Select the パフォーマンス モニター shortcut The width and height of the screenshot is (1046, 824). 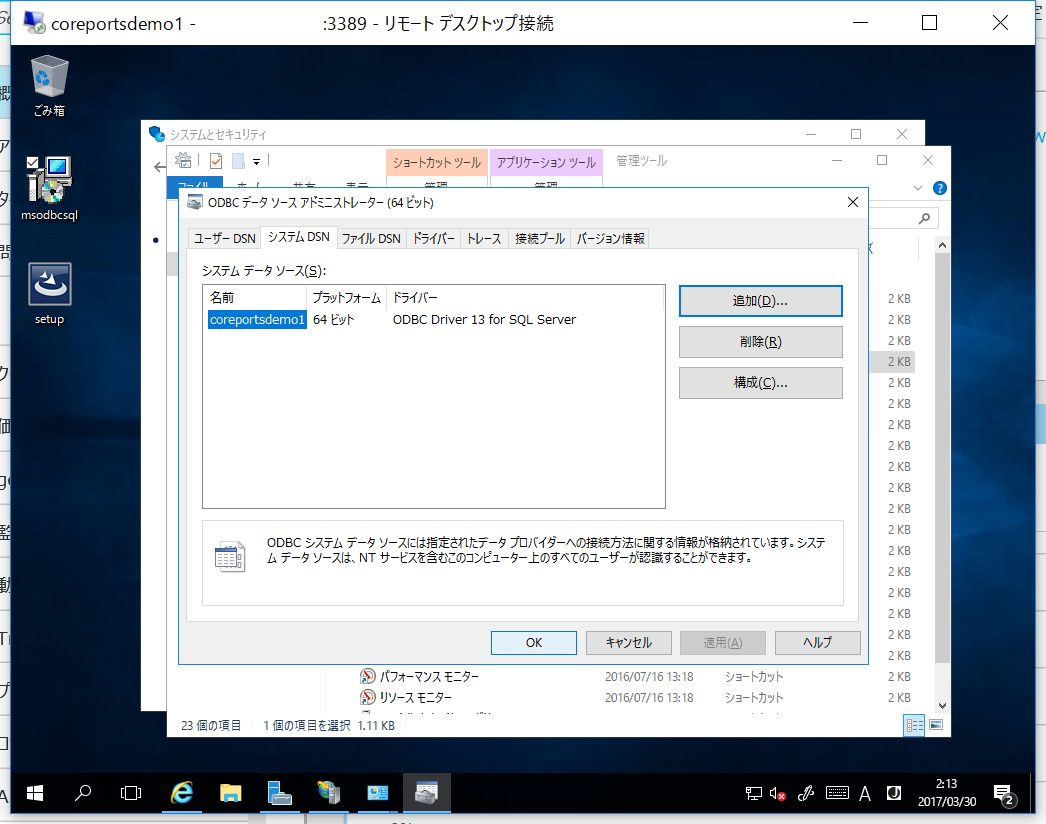[x=429, y=677]
